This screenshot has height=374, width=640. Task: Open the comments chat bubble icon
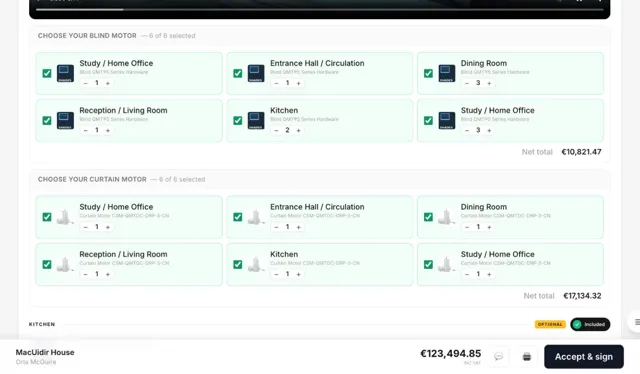[x=498, y=356]
